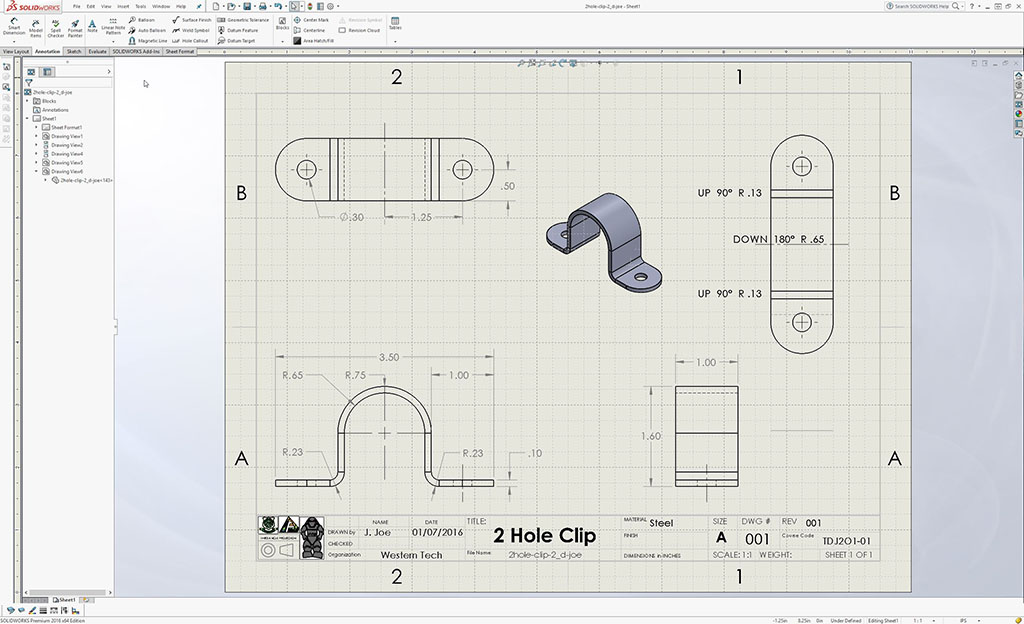
Task: Open the Evaluate tab
Action: tap(97, 51)
